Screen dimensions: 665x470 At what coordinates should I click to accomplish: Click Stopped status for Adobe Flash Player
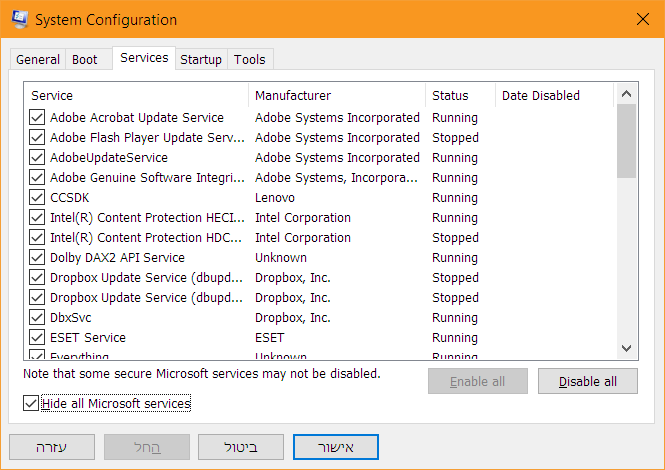455,137
